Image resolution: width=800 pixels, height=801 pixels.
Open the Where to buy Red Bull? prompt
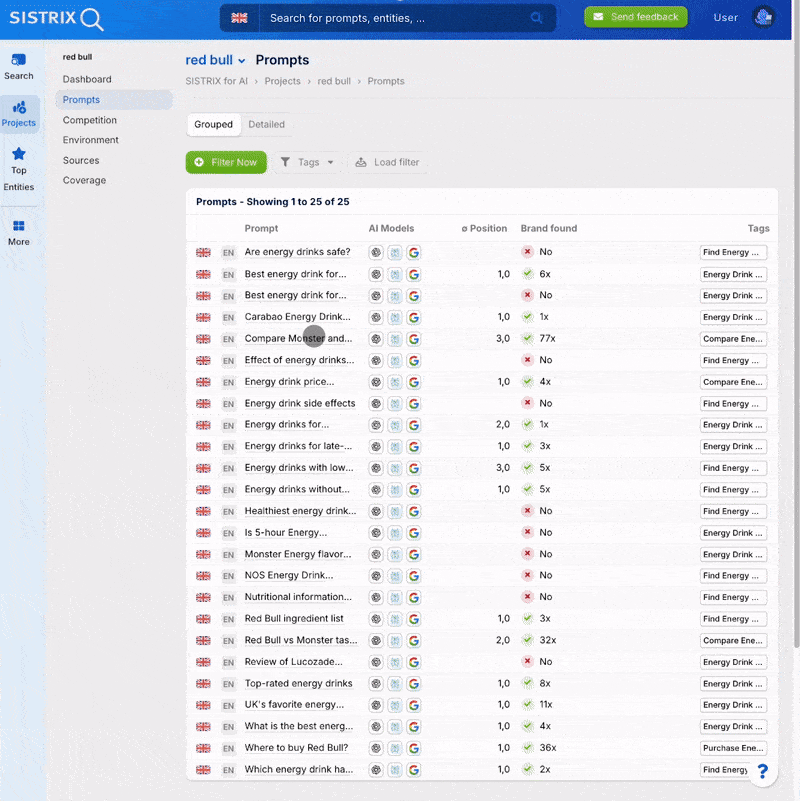click(296, 748)
